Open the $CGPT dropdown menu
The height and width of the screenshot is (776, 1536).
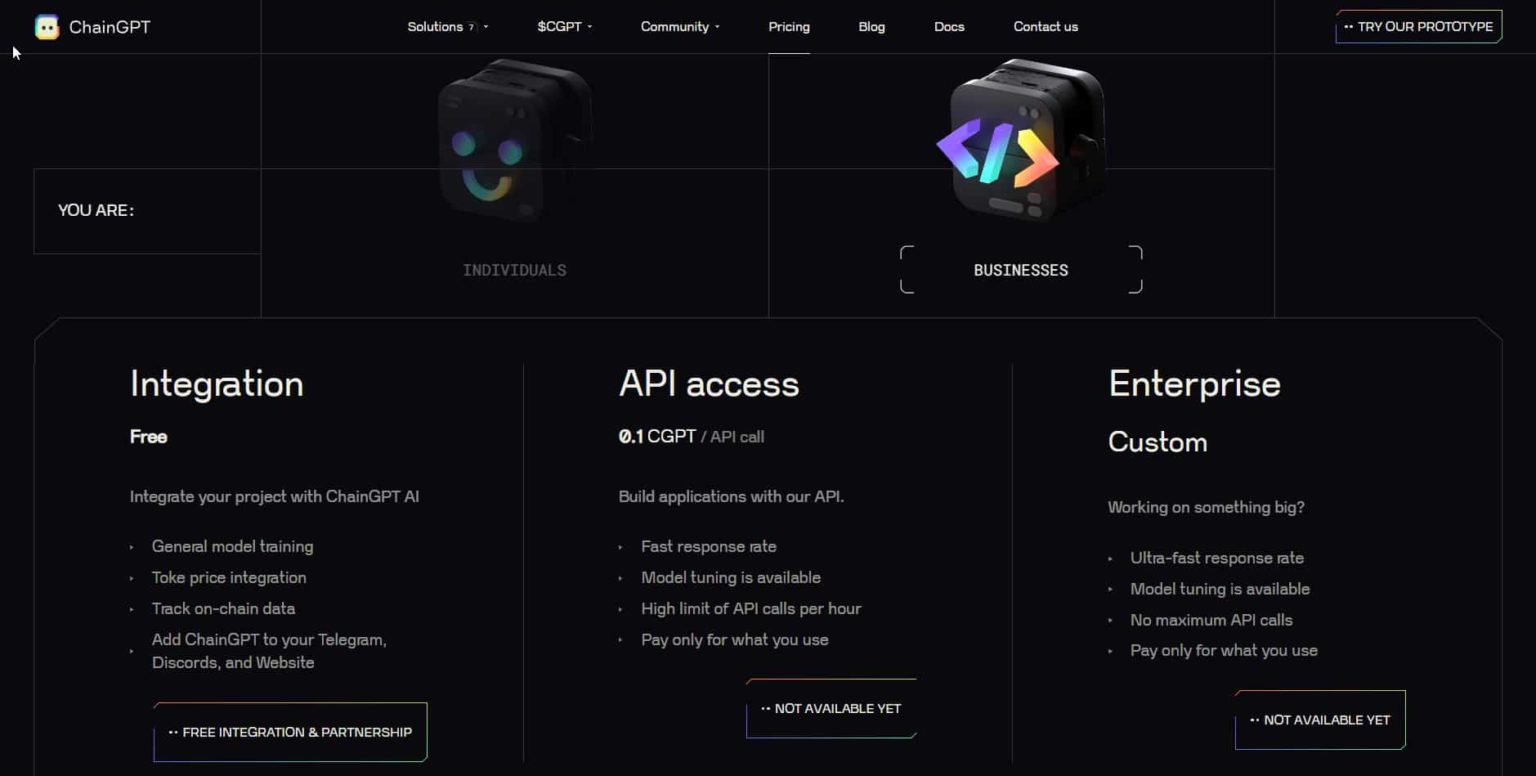pos(563,27)
